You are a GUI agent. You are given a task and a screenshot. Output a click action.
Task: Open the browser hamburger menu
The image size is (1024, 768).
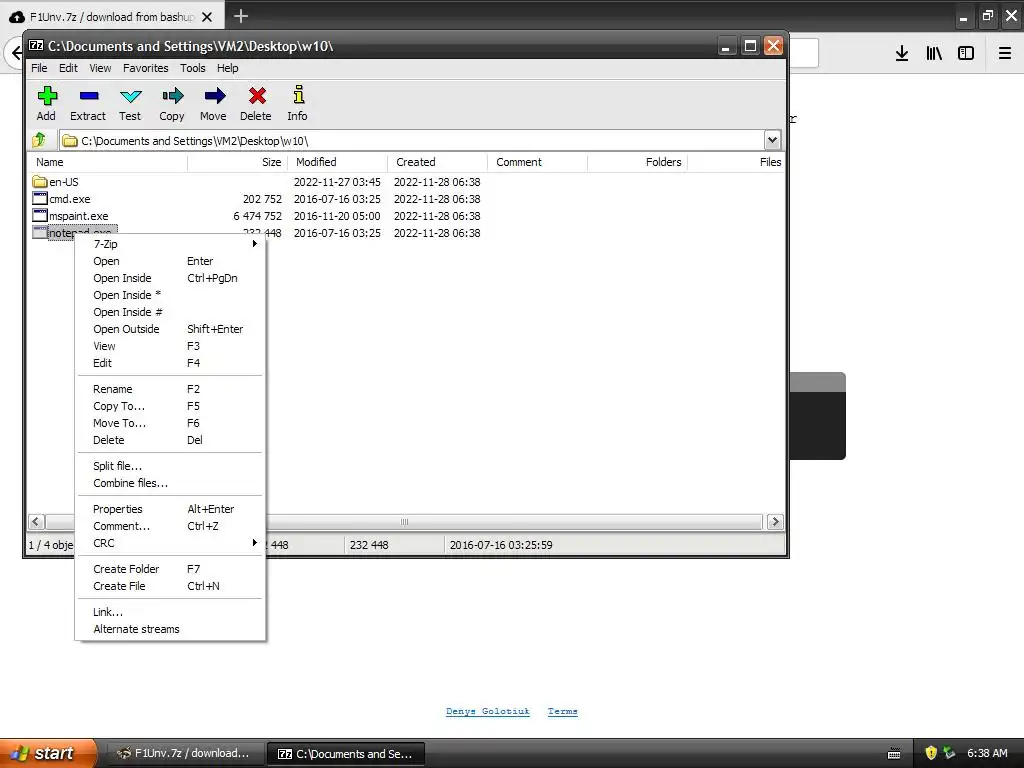coord(1004,54)
